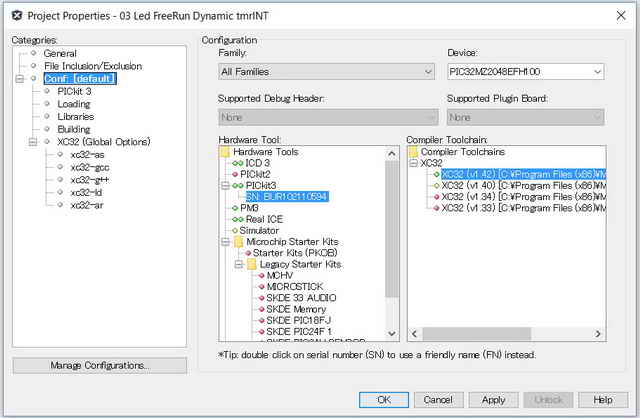Select xc32-as options
Viewport: 640px width, 418px height.
click(x=87, y=155)
